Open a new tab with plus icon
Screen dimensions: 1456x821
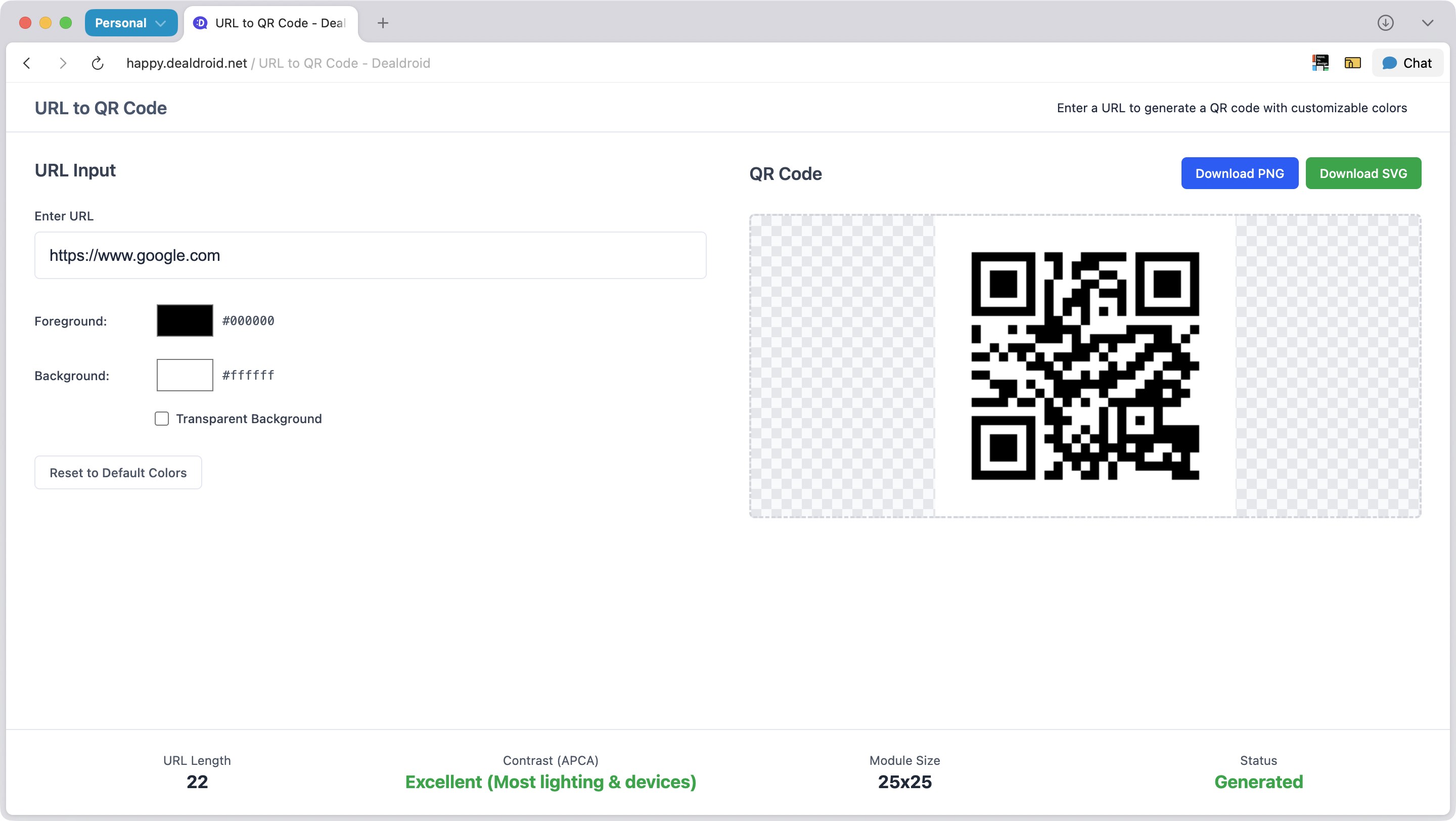tap(383, 23)
